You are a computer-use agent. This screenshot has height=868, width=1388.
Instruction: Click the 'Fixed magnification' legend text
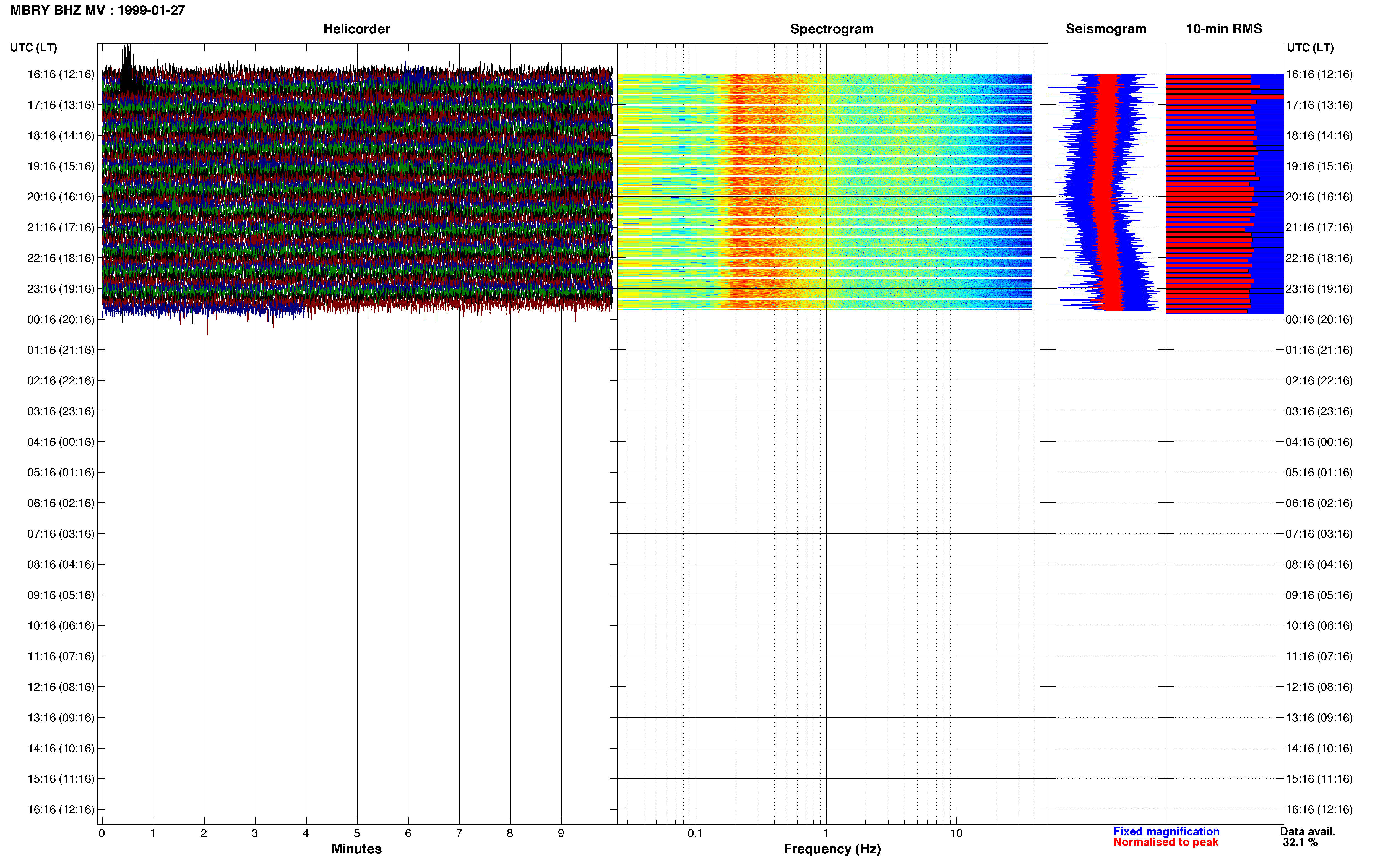pyautogui.click(x=1166, y=831)
